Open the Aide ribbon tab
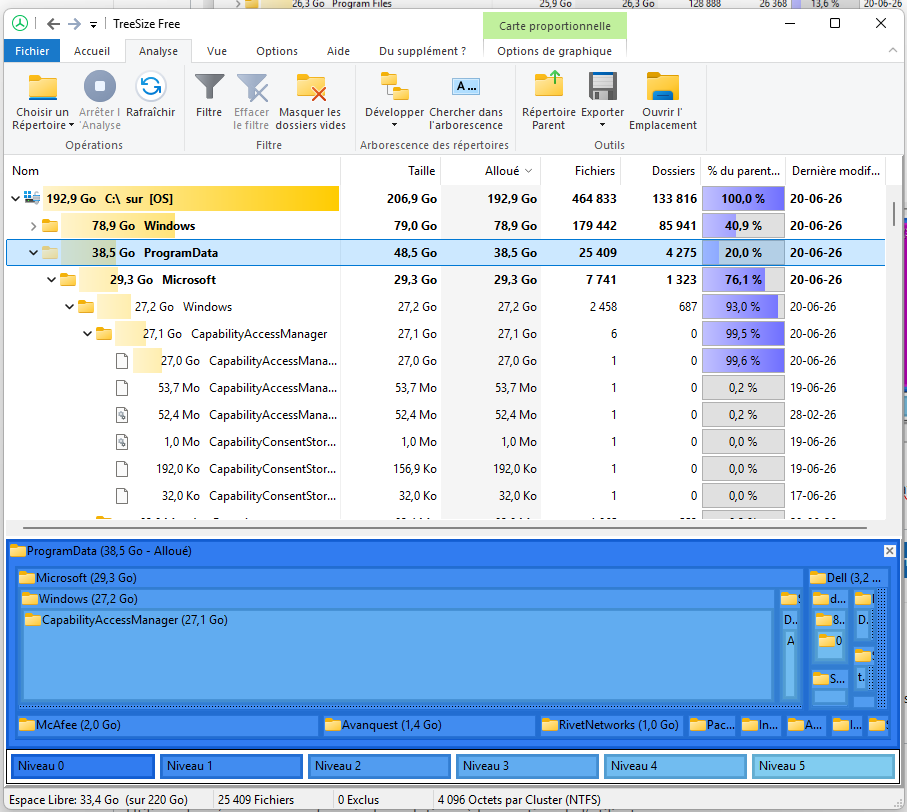The image size is (907, 812). (338, 51)
